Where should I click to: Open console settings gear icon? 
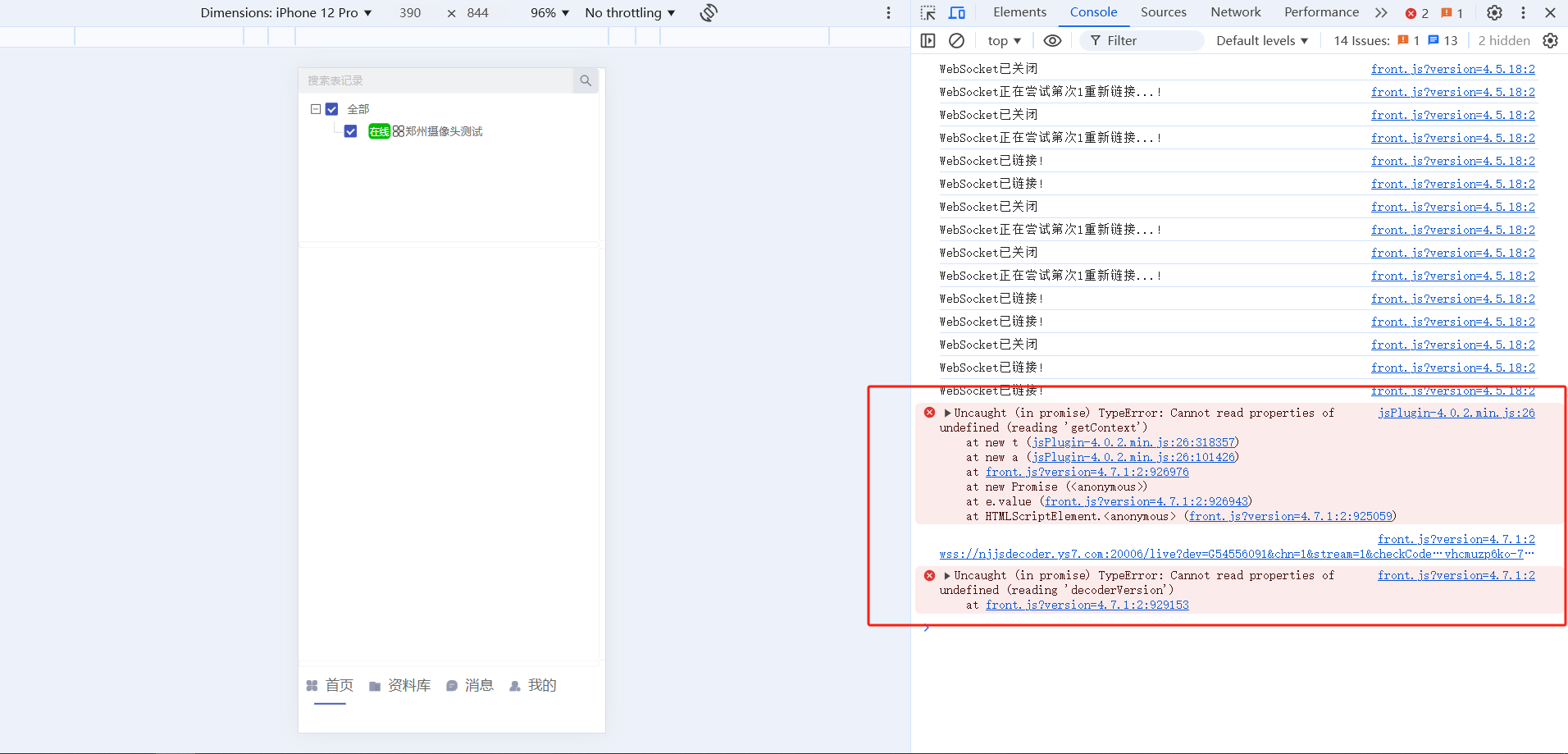coord(1550,40)
